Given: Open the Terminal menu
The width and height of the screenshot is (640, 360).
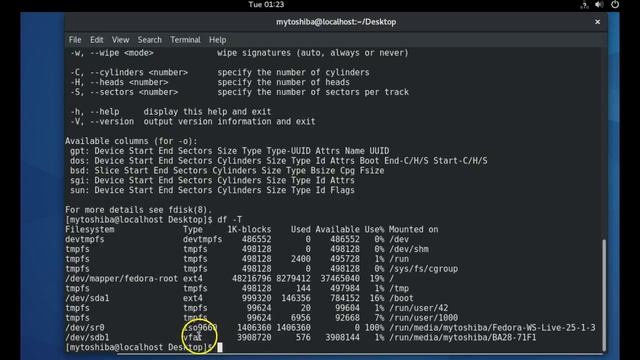Looking at the screenshot, I should click(x=185, y=40).
